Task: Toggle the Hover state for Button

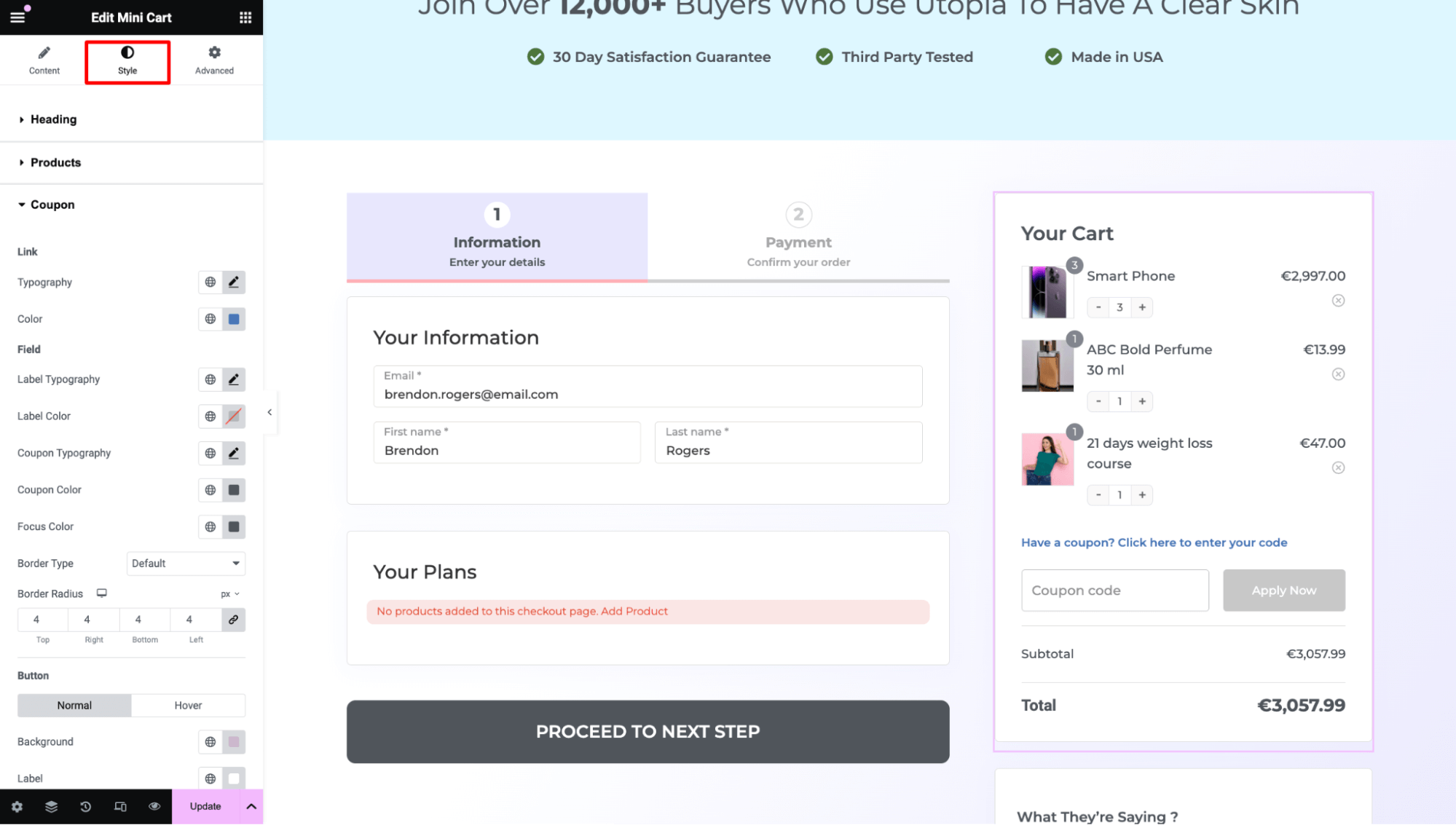Action: (x=188, y=705)
